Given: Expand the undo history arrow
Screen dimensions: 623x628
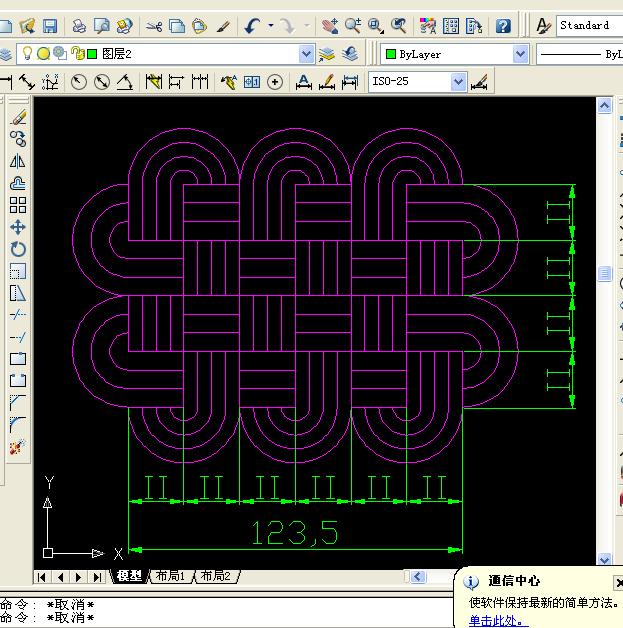Looking at the screenshot, I should (271, 26).
